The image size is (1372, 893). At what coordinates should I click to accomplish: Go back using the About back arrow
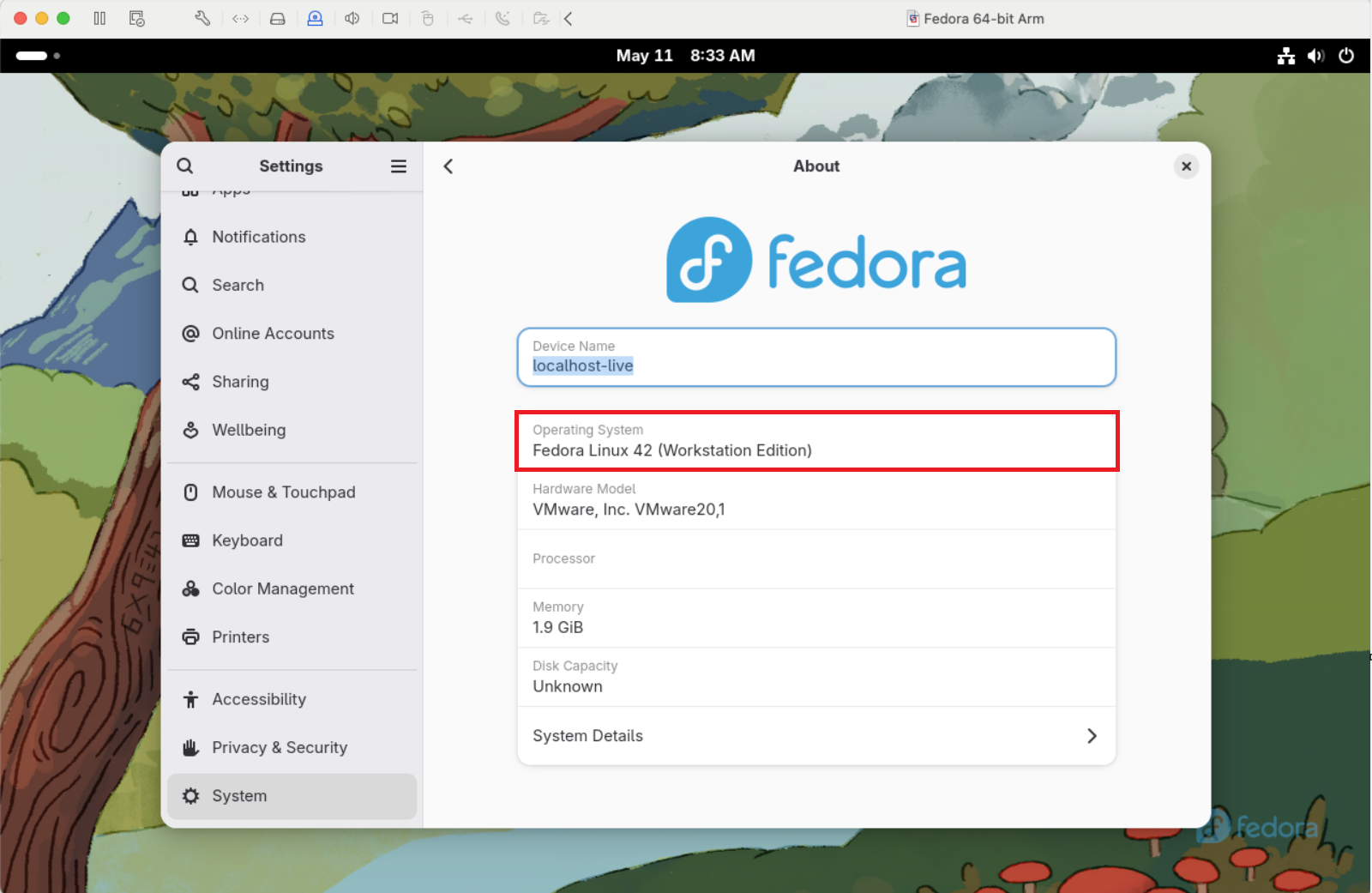click(448, 166)
